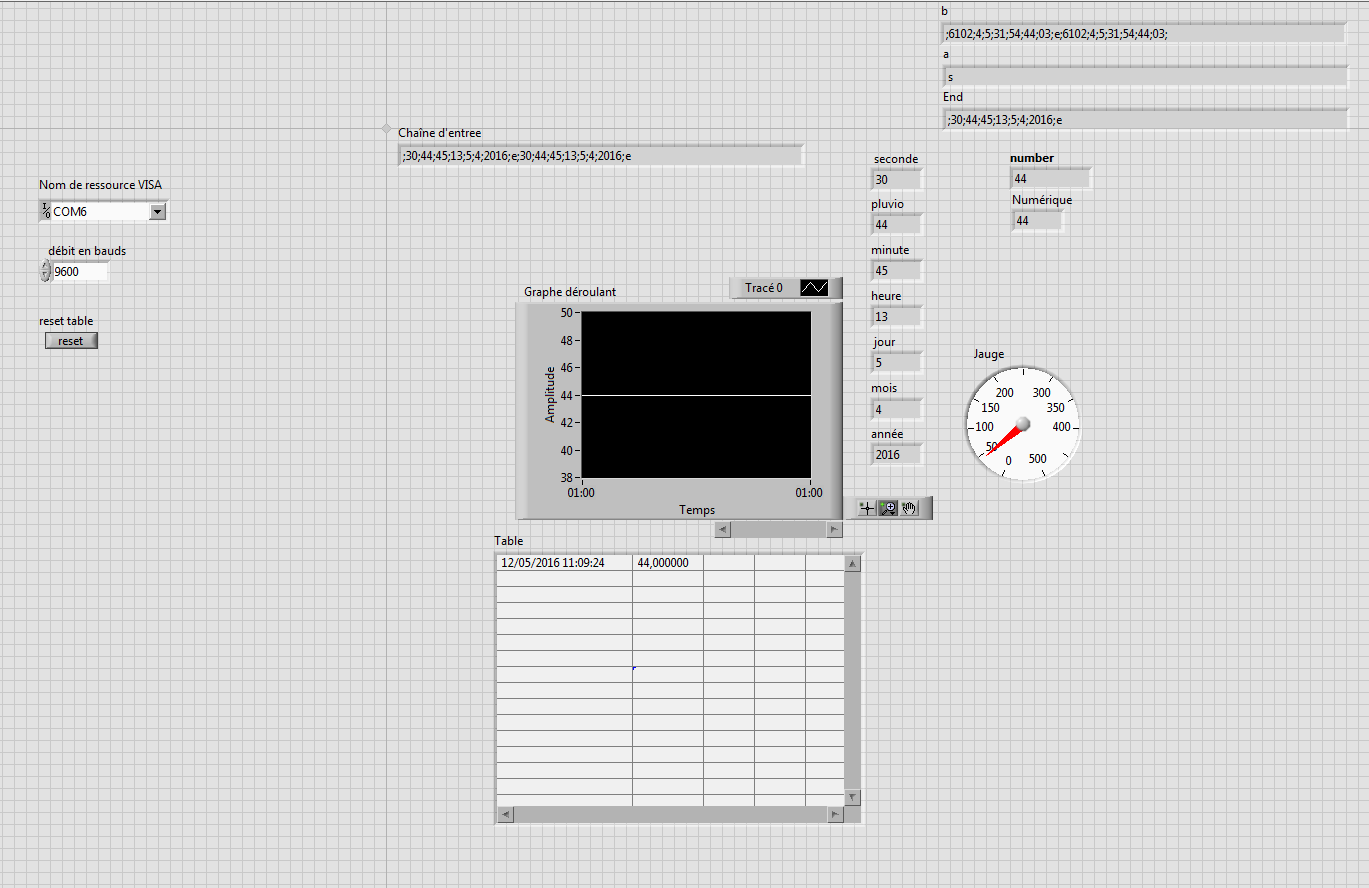Click the graph horizontal scrollbar track
The height and width of the screenshot is (888, 1369).
tap(779, 529)
